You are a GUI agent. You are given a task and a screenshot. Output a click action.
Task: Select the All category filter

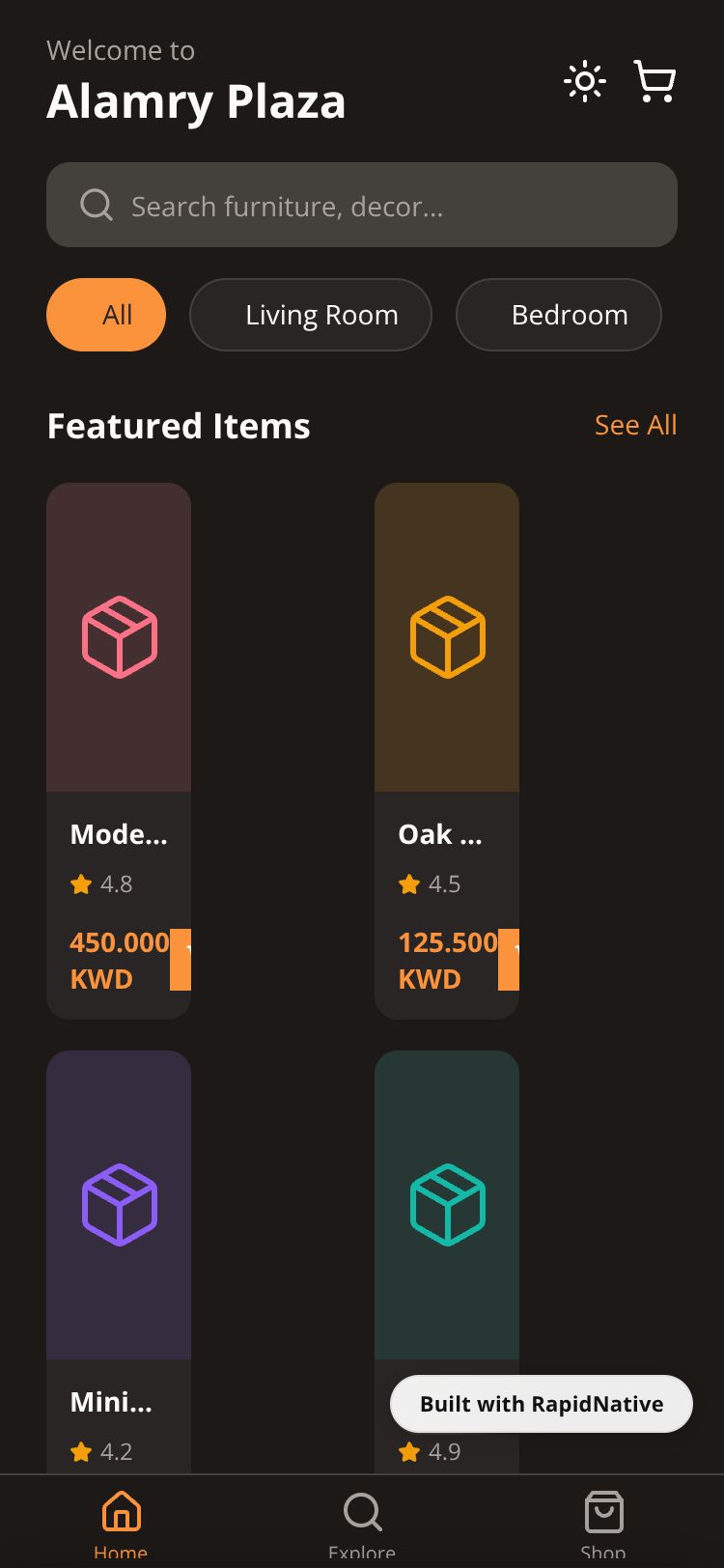(106, 315)
